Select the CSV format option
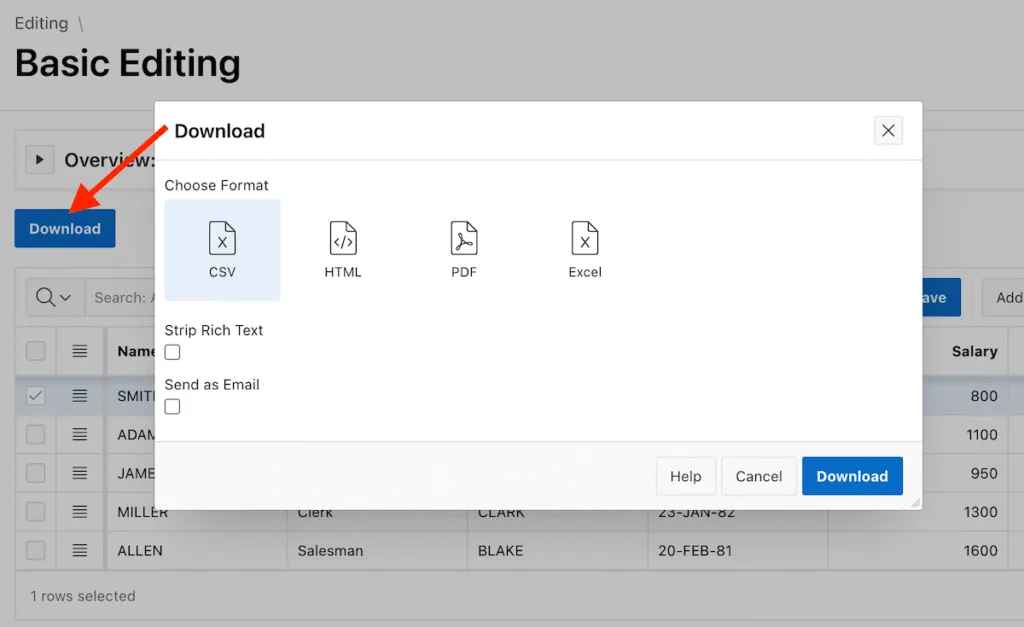This screenshot has height=627, width=1024. 222,250
